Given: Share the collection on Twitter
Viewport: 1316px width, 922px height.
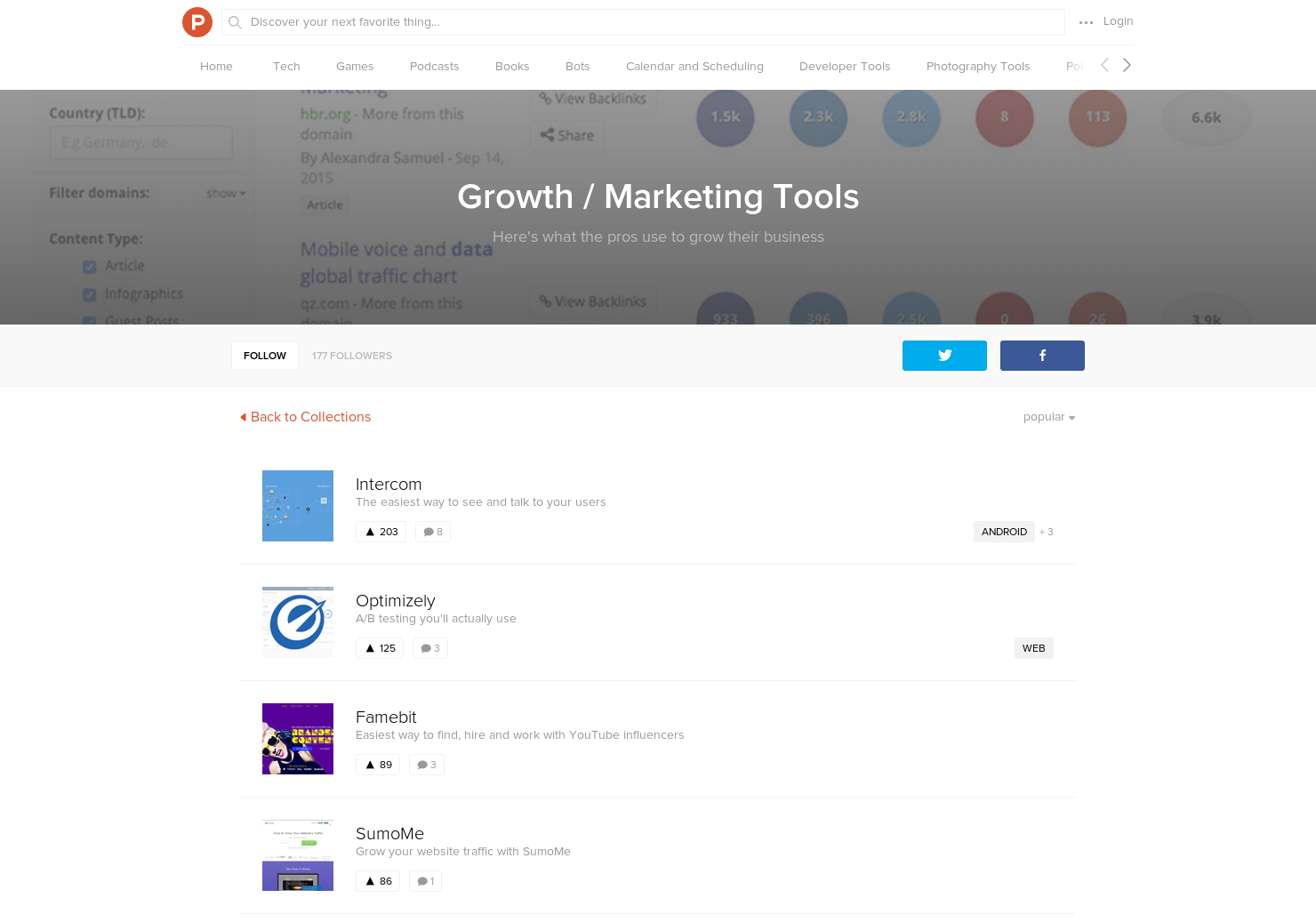Looking at the screenshot, I should pos(944,356).
